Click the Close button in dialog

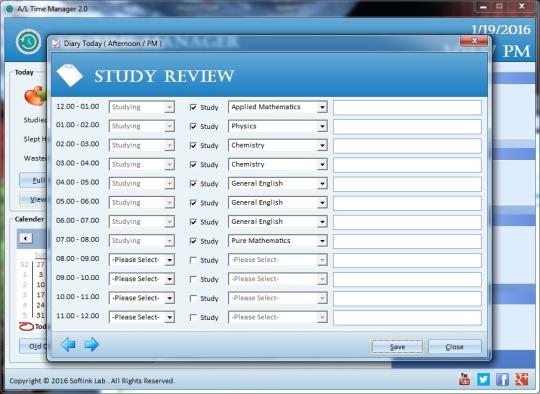[454, 347]
